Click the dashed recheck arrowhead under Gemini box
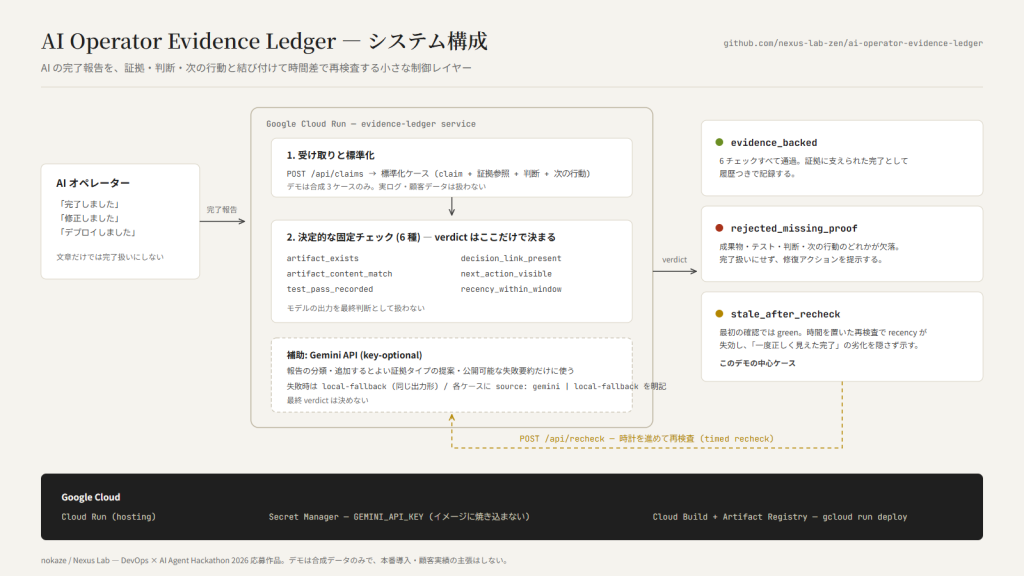1024x576 pixels. pos(451,418)
